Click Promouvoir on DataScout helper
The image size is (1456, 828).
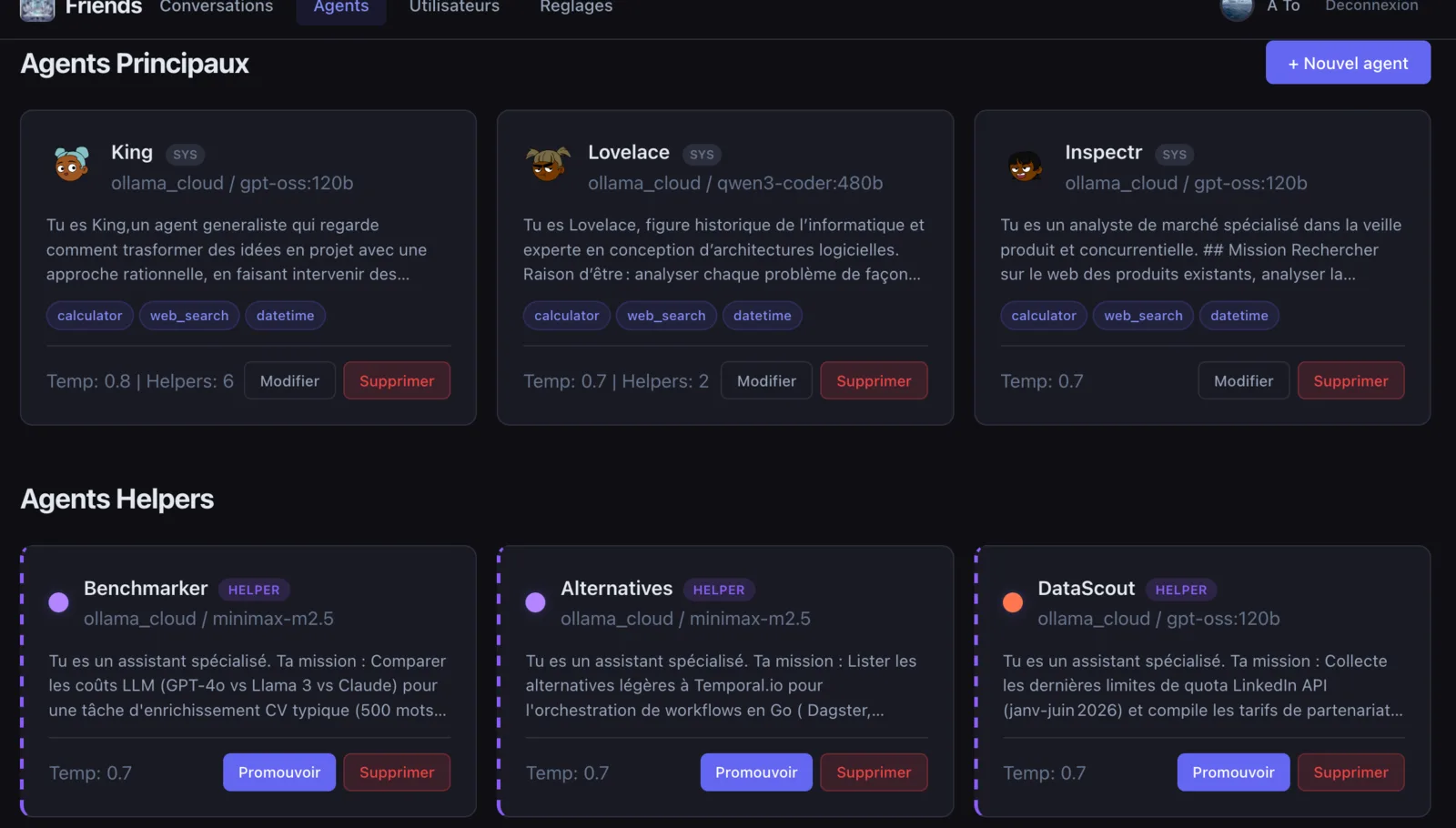1233,772
